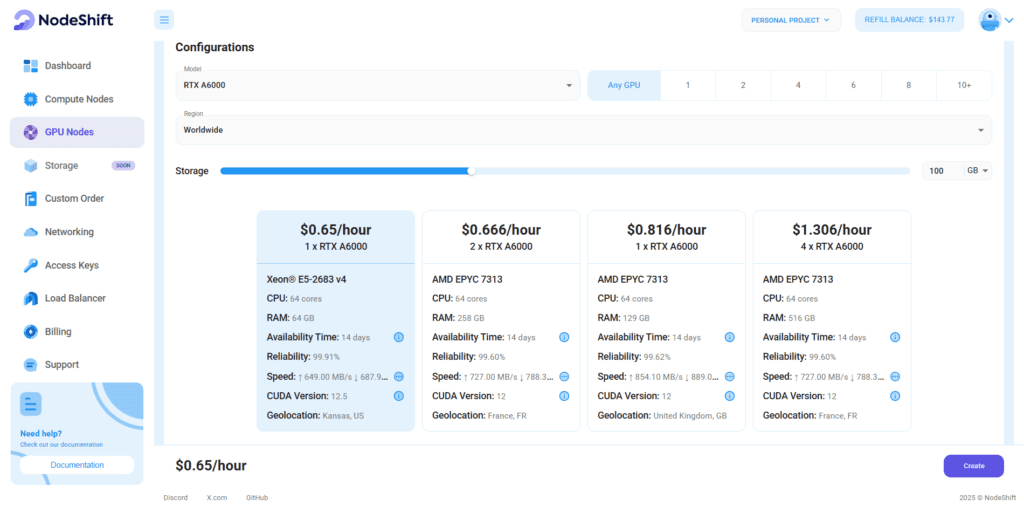Open the Region dropdown showing Worldwide
Viewport: 1024px width, 506px height.
[583, 130]
